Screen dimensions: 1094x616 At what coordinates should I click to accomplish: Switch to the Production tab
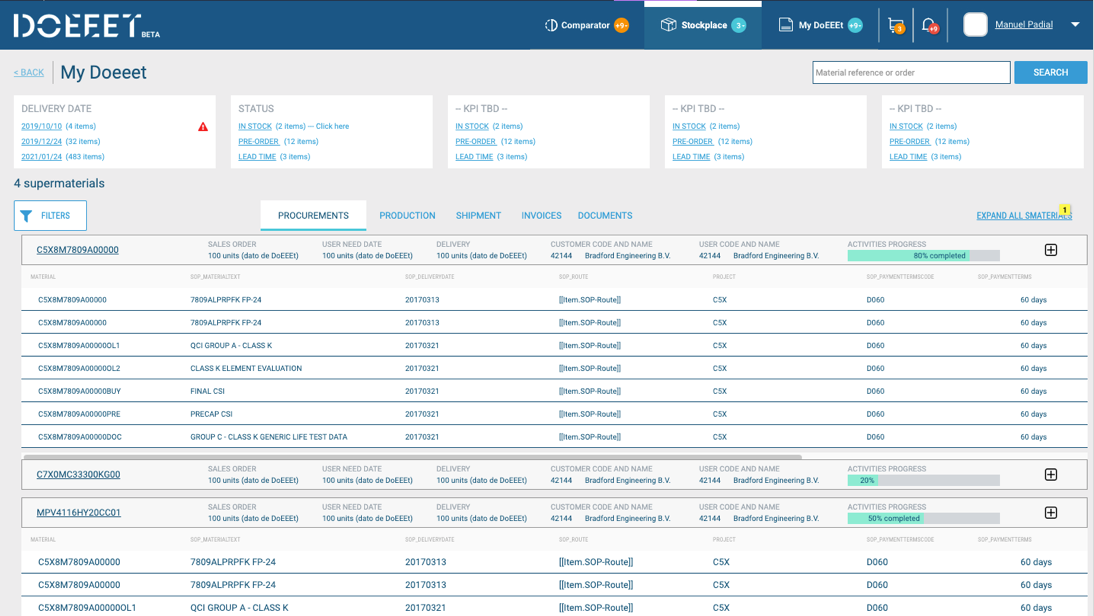coord(407,216)
